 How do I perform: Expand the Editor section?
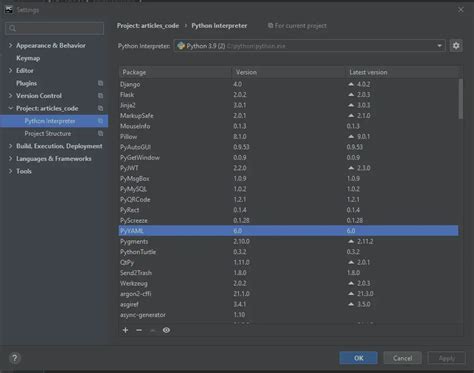pos(10,71)
